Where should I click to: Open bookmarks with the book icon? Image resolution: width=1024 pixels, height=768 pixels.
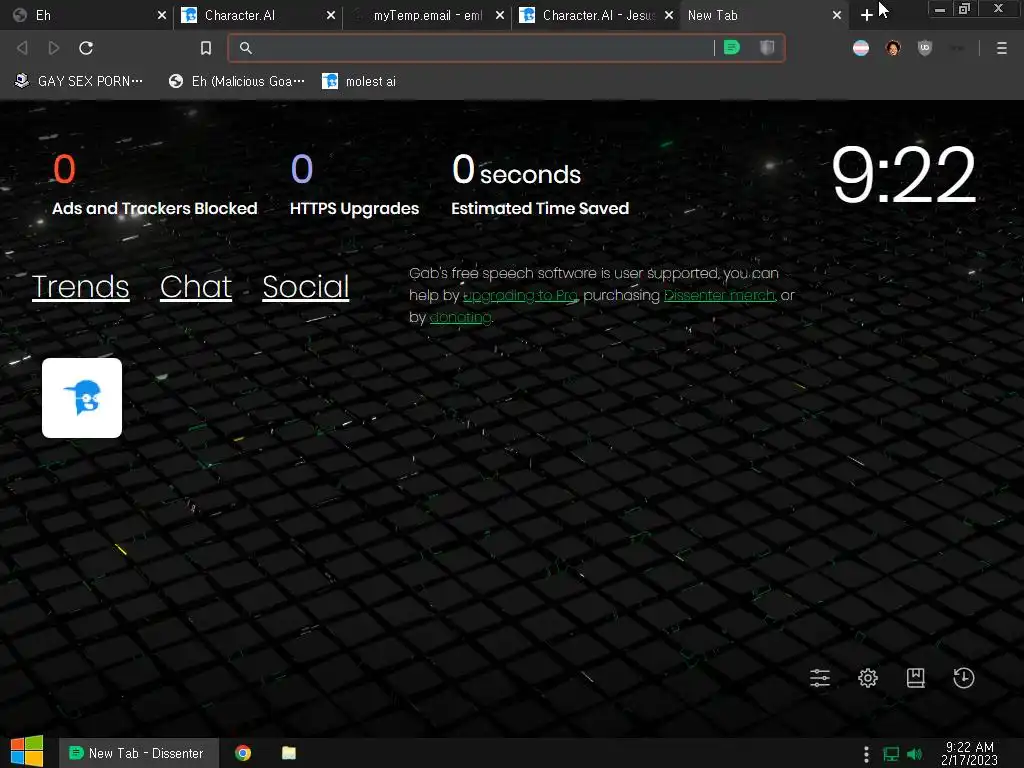[x=916, y=678]
